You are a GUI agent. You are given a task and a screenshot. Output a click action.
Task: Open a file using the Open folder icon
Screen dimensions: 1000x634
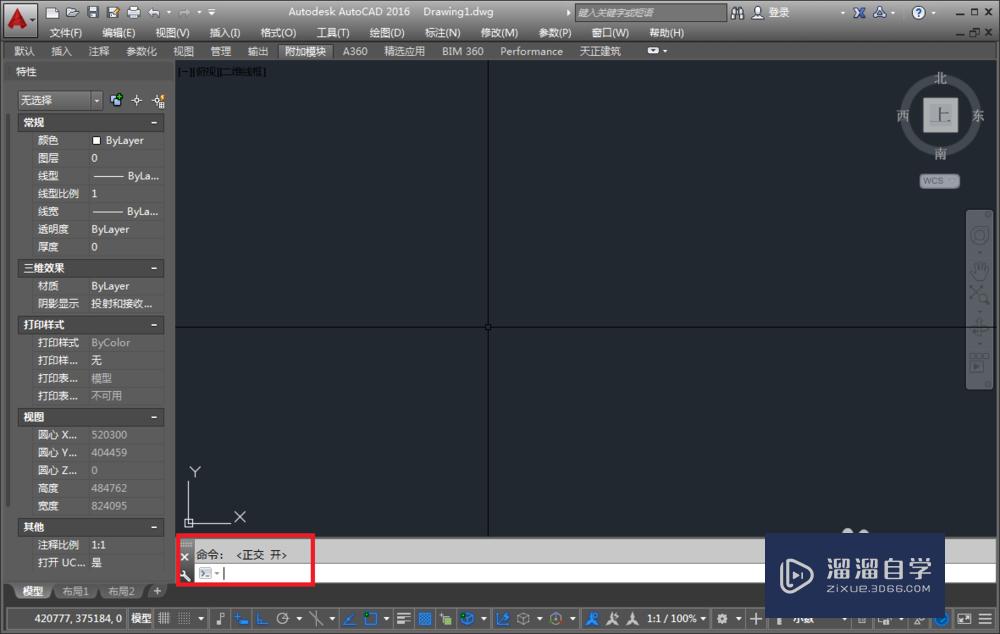[x=72, y=11]
